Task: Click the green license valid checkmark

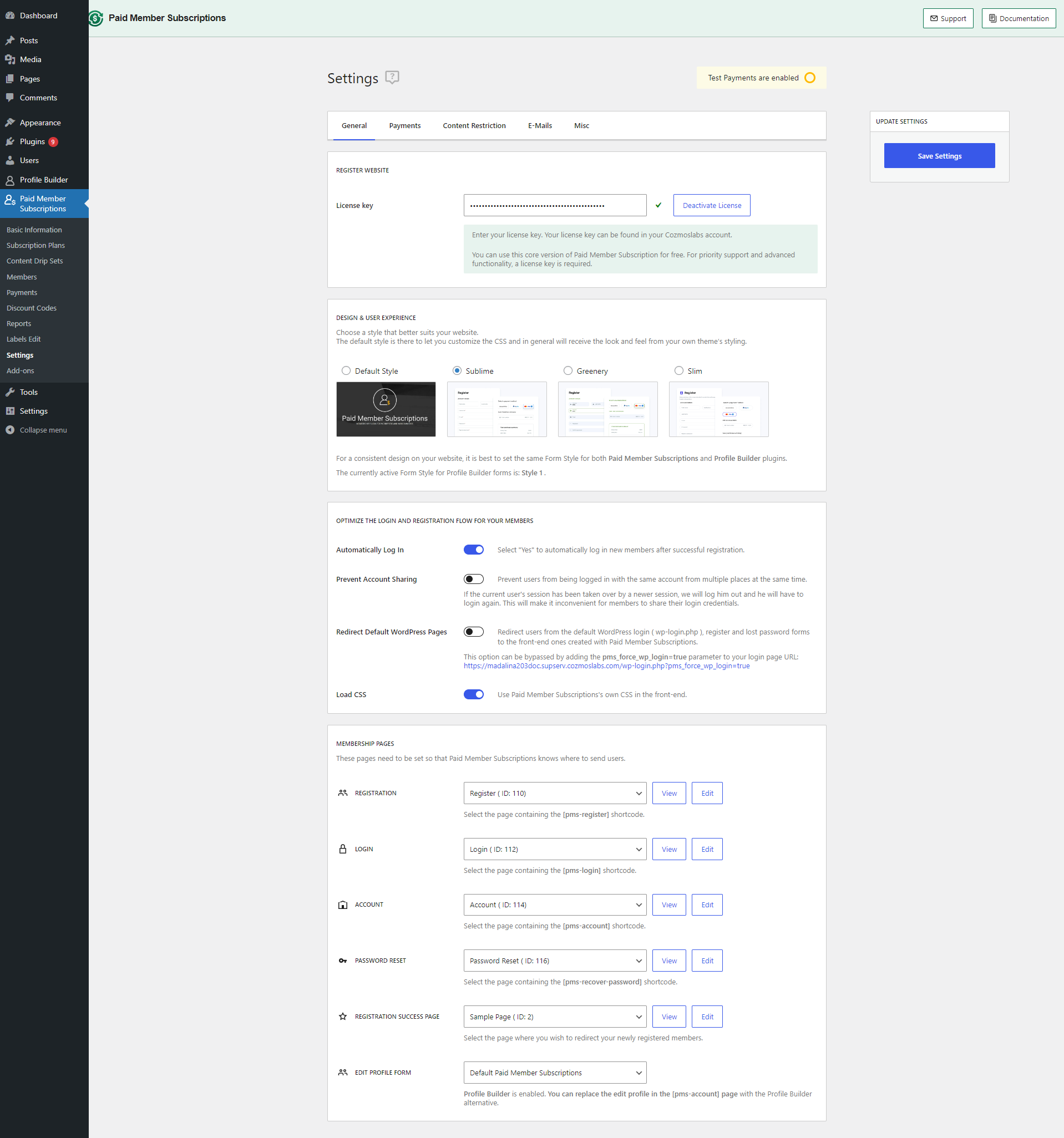Action: tap(658, 205)
